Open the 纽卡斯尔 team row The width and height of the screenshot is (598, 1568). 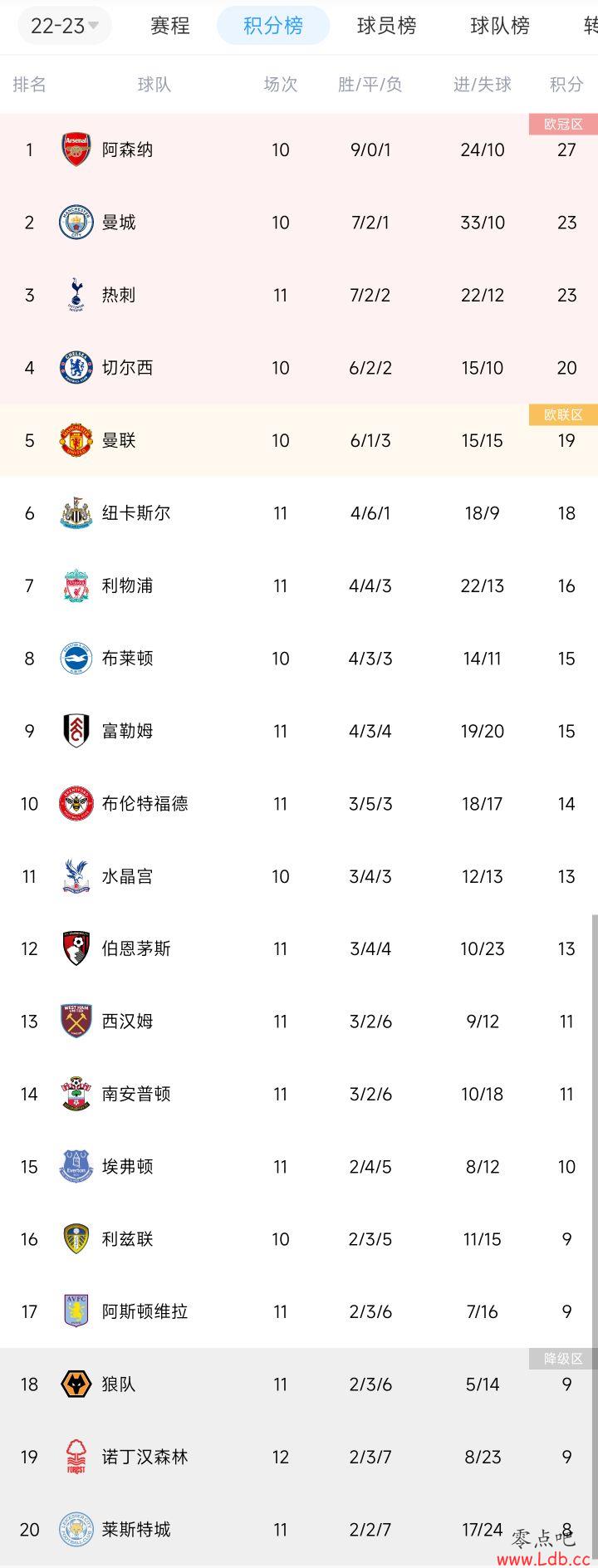pos(299,513)
